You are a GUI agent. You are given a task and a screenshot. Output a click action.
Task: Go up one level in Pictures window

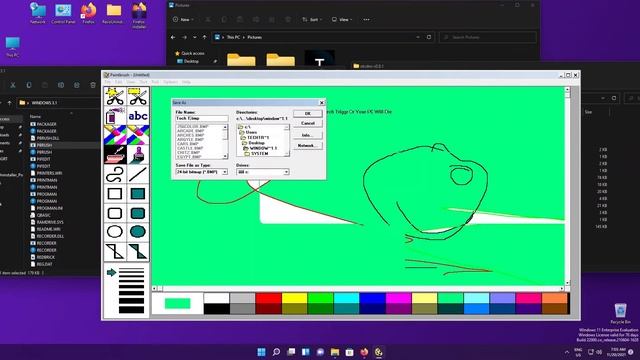(x=204, y=37)
